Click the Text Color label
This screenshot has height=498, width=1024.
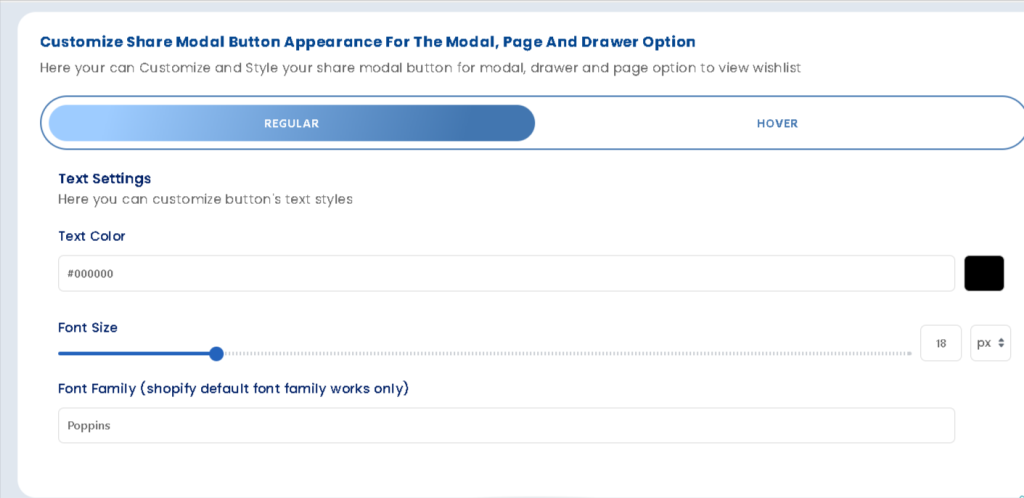(92, 236)
